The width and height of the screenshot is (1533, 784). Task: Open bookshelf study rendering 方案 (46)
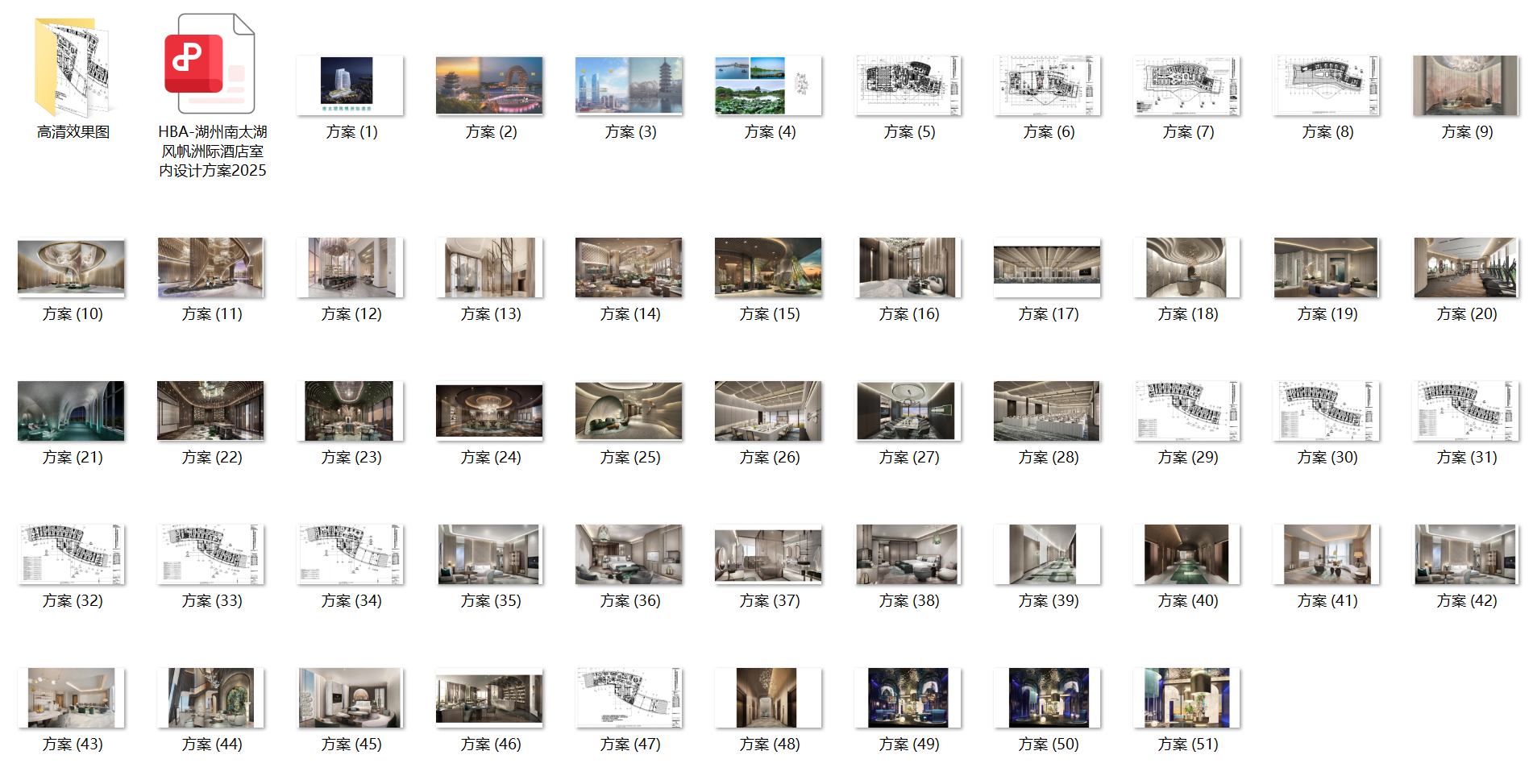489,698
